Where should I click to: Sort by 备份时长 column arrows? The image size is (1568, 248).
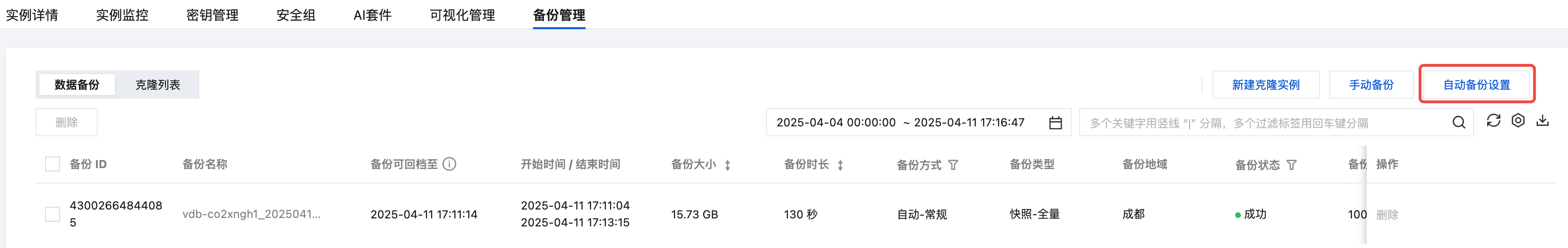[x=840, y=165]
